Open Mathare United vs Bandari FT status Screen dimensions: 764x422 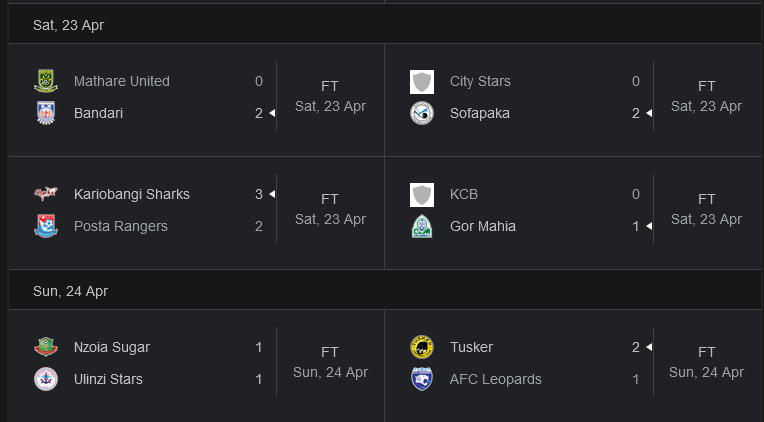point(330,86)
